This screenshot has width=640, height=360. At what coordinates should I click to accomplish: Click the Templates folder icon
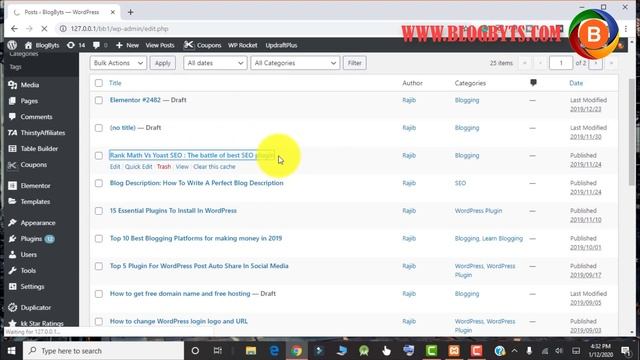point(13,202)
